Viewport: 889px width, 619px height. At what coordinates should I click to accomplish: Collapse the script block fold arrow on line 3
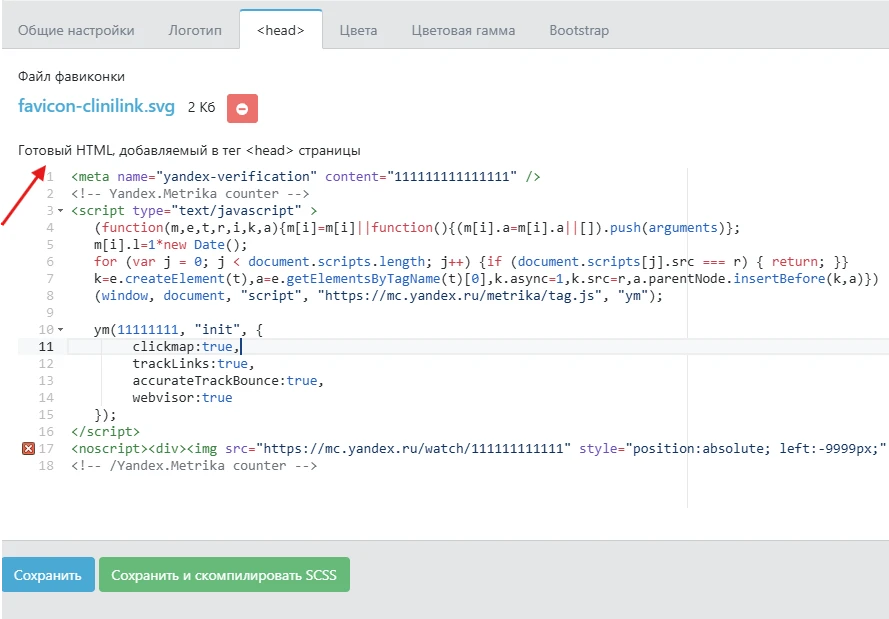pyautogui.click(x=60, y=211)
